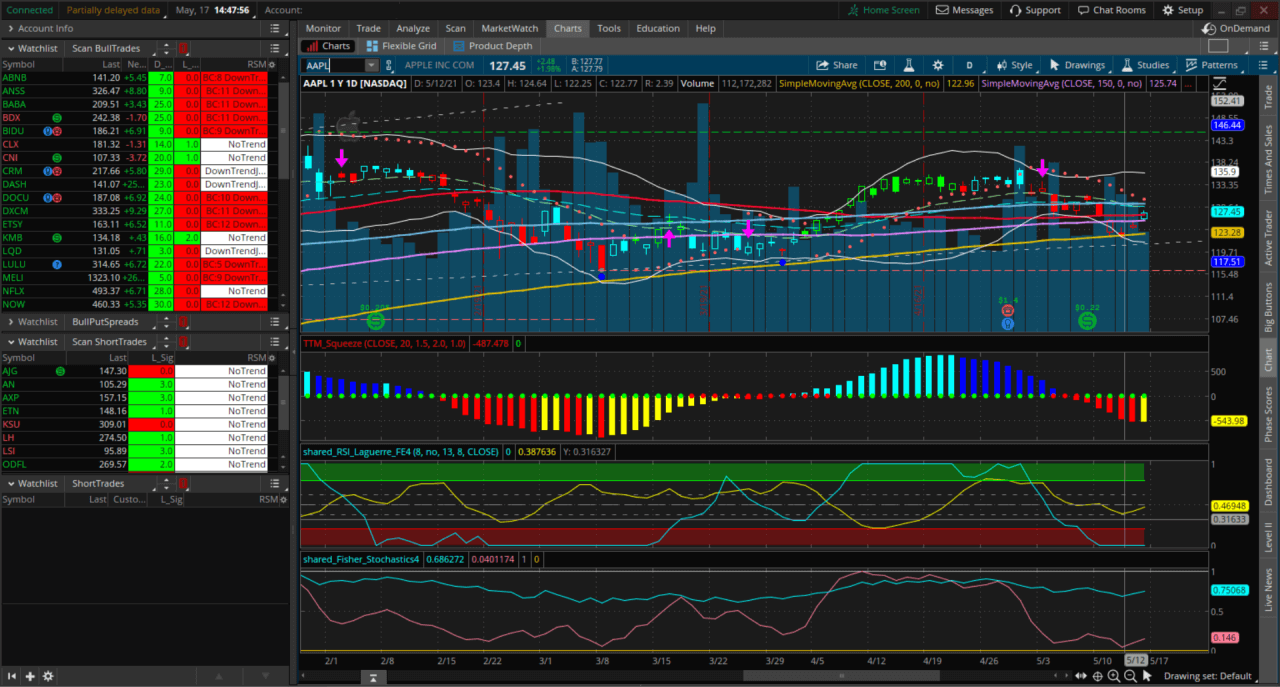Click red link color icon on Scan BullTrades
The image size is (1280, 687).
click(x=183, y=48)
